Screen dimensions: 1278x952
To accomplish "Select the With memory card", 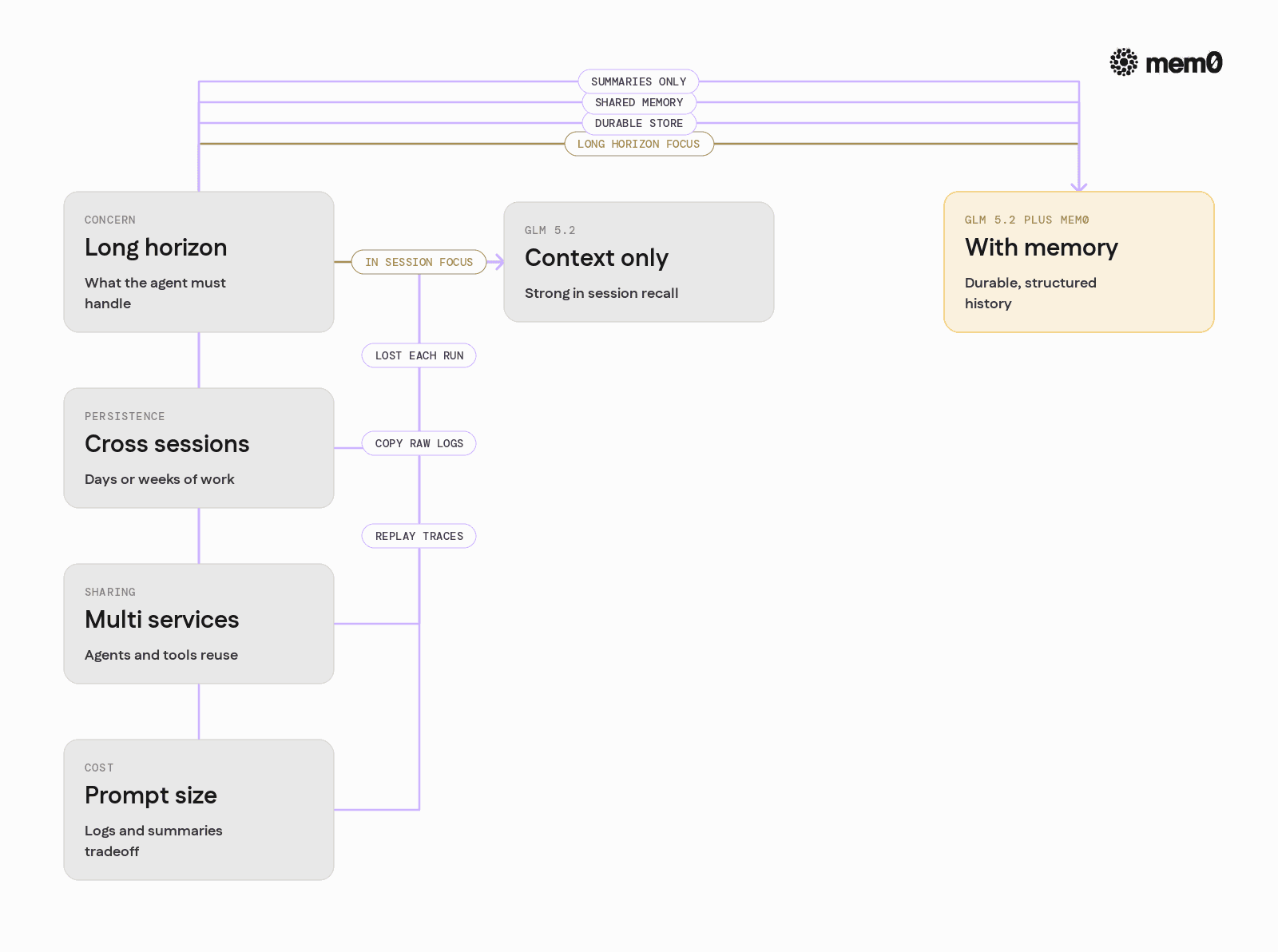I will (x=1079, y=262).
